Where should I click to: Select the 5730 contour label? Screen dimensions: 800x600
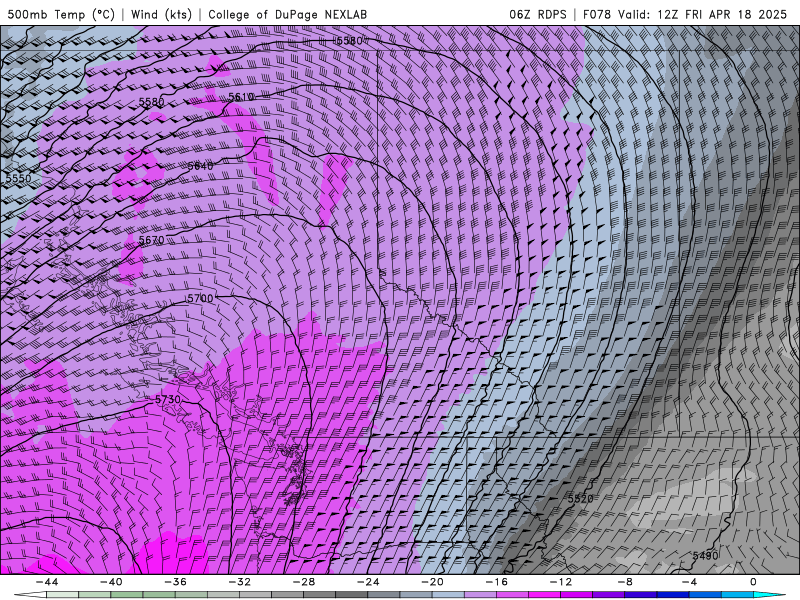click(x=168, y=399)
